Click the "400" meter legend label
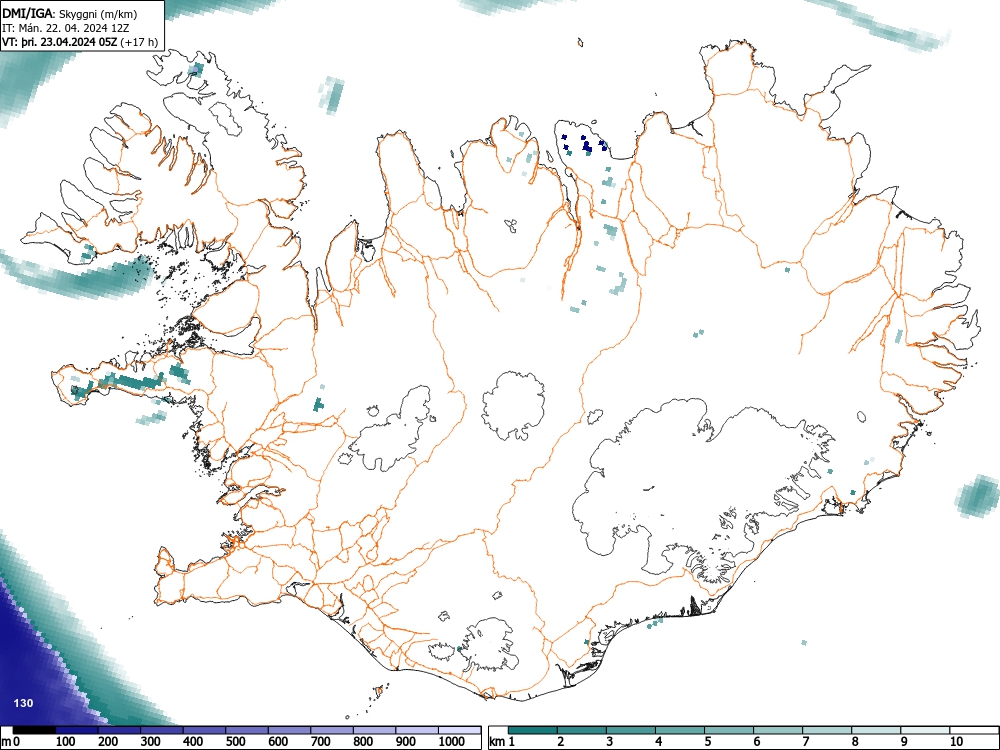The width and height of the screenshot is (1000, 750). (x=193, y=742)
